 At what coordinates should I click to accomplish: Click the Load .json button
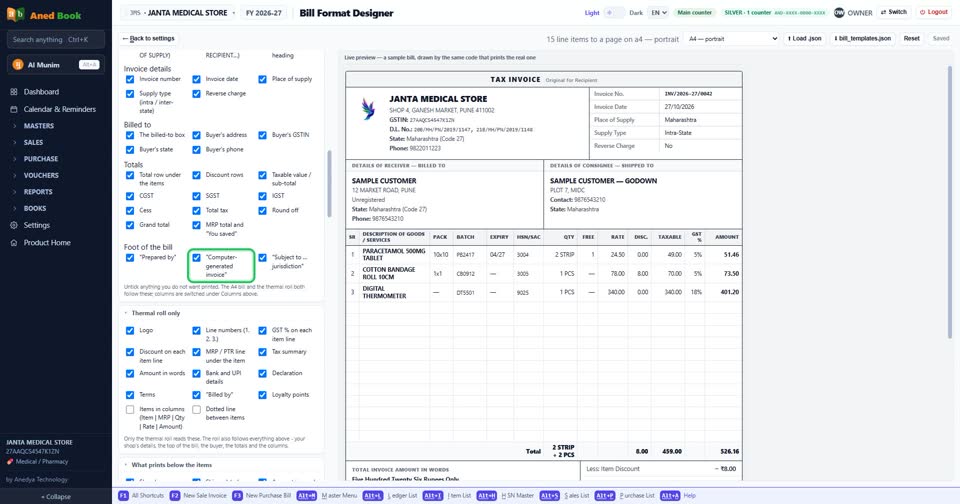[804, 39]
